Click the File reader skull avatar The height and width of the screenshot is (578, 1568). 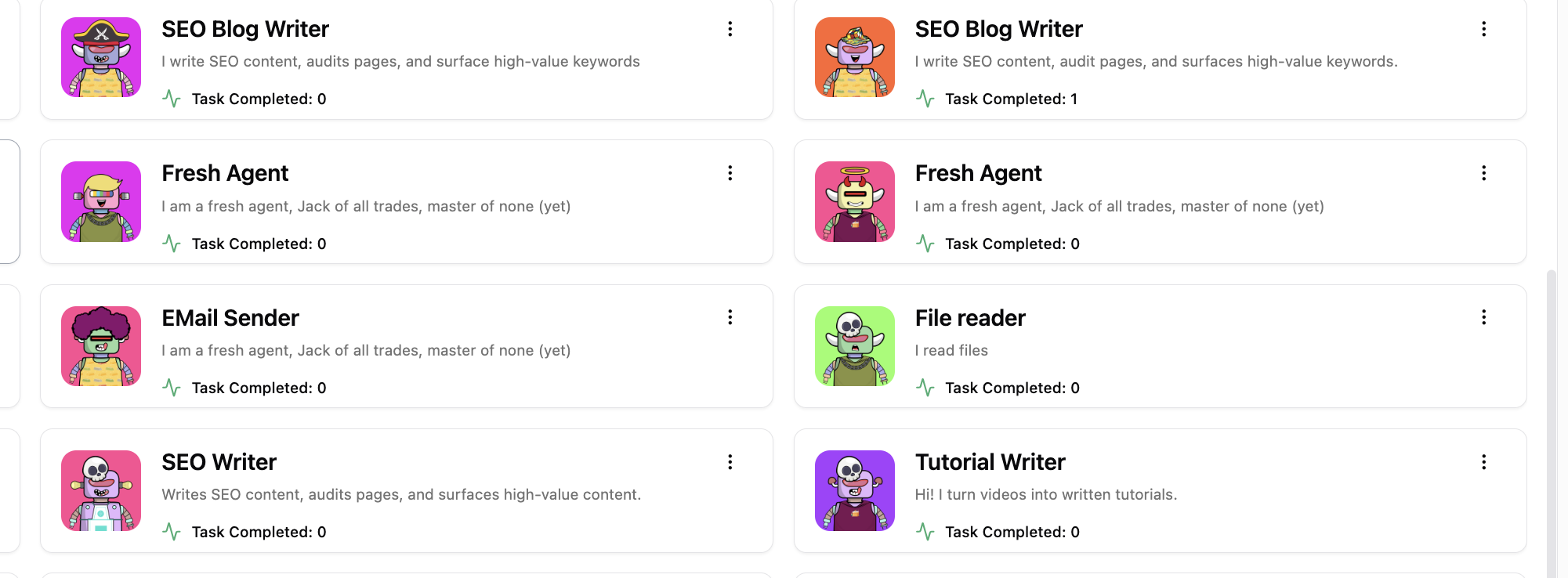(854, 345)
